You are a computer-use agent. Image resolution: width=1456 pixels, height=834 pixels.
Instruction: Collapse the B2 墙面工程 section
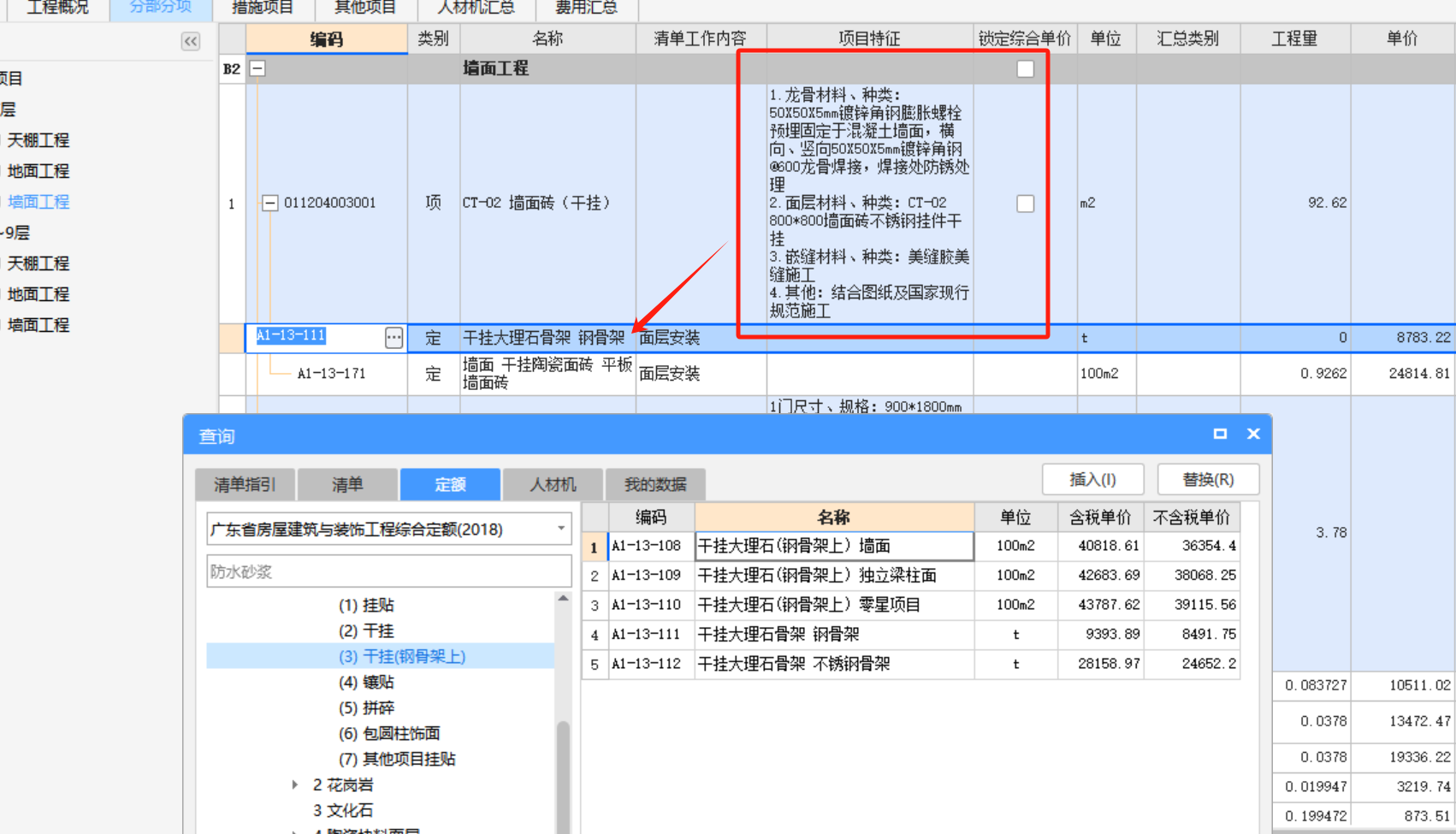click(257, 68)
